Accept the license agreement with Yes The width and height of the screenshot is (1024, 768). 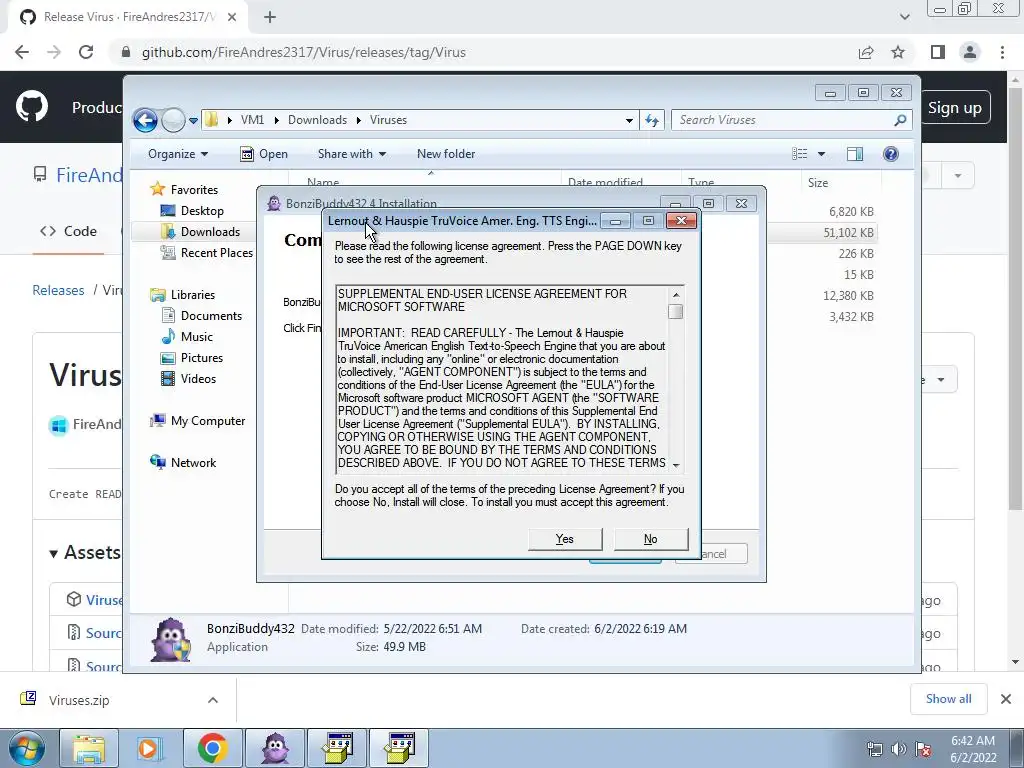564,539
